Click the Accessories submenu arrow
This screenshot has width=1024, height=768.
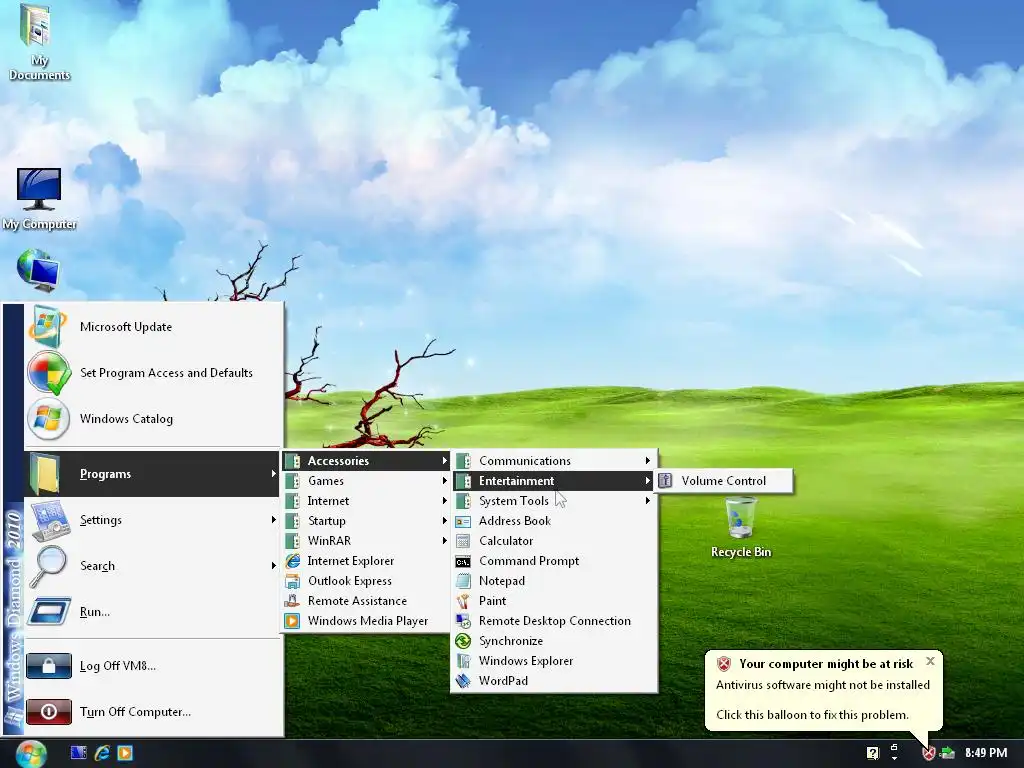(444, 460)
